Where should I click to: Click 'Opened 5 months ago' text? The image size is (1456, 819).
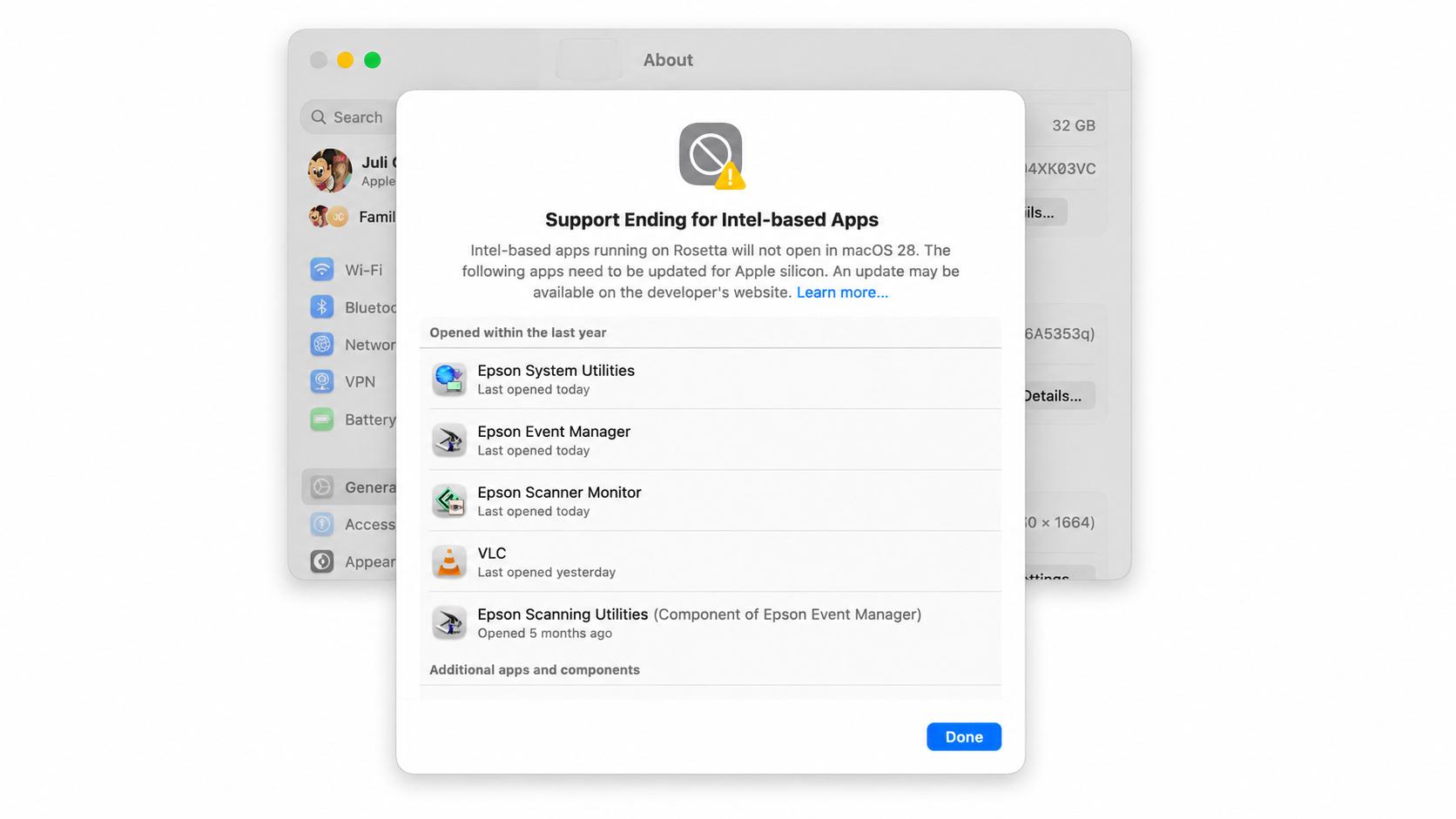coord(544,633)
